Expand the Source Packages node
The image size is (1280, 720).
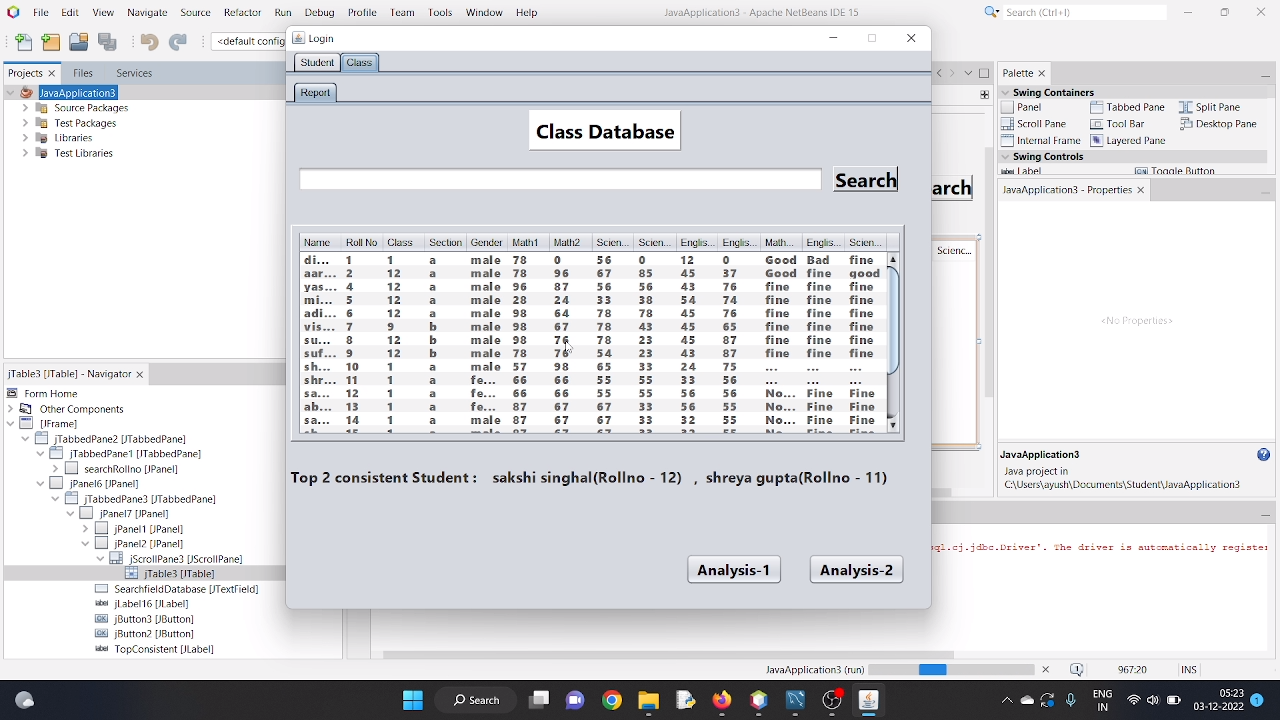(23, 107)
